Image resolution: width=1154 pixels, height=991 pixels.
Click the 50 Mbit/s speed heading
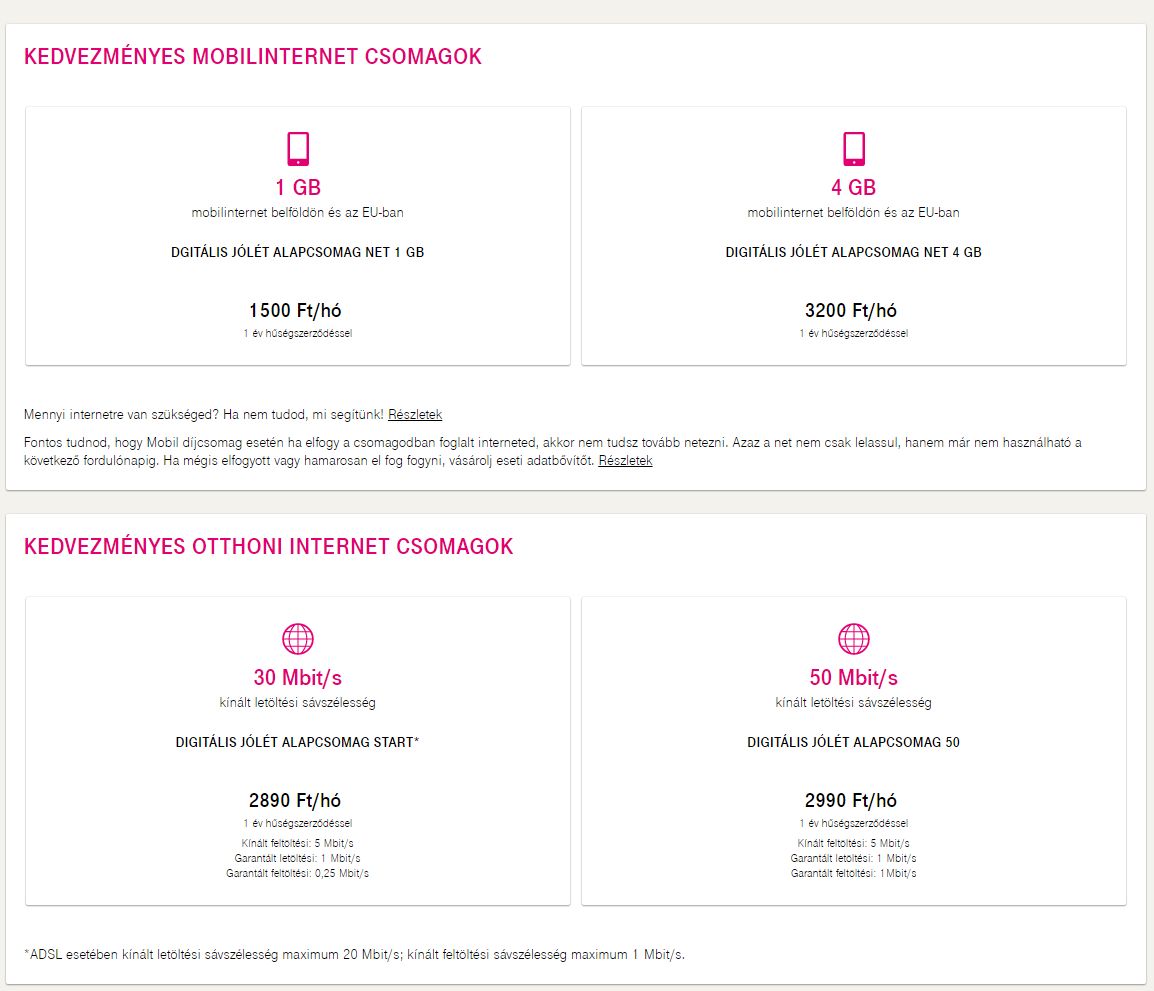coord(853,678)
